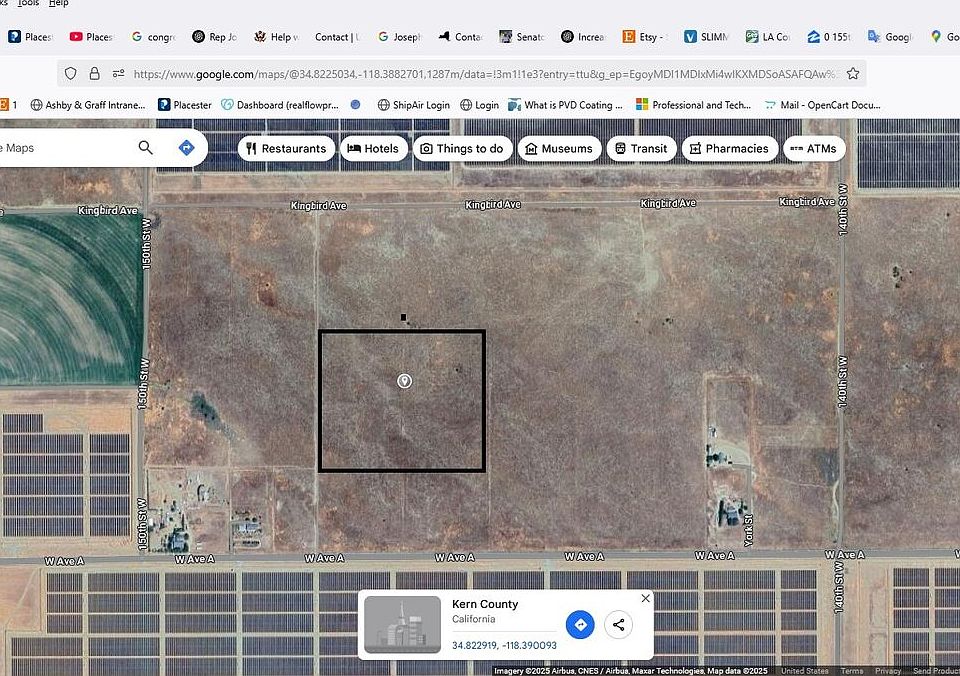Open Dashboard (realflowpr...) bookmark
The height and width of the screenshot is (676, 960).
(x=280, y=105)
